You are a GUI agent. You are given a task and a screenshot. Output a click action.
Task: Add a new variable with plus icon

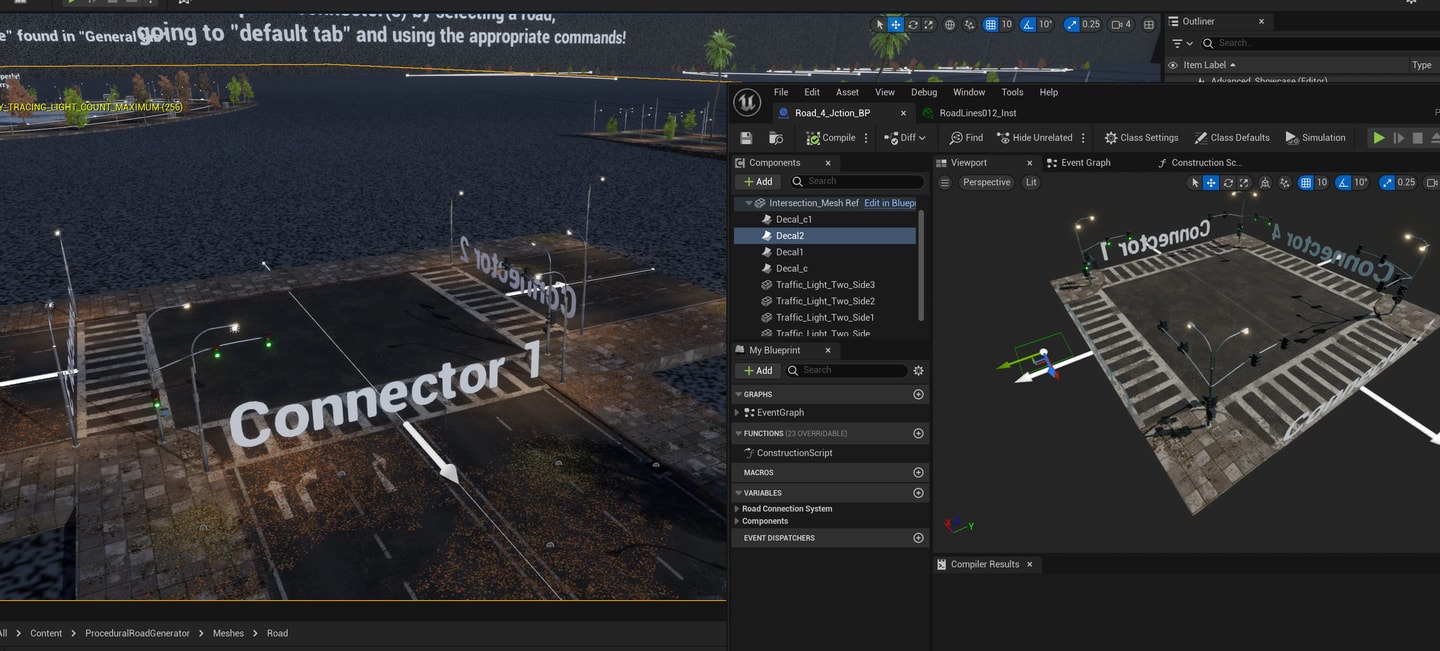(x=918, y=493)
